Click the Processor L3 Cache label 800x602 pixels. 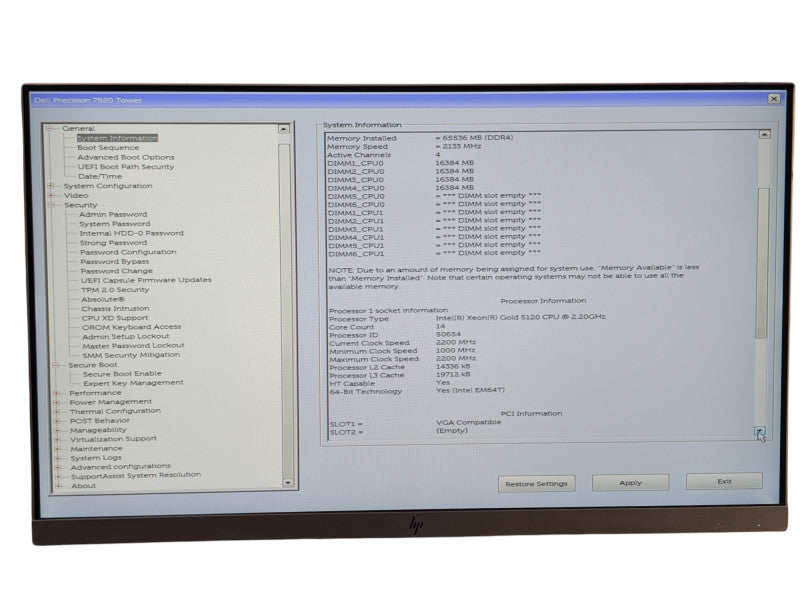coord(367,375)
